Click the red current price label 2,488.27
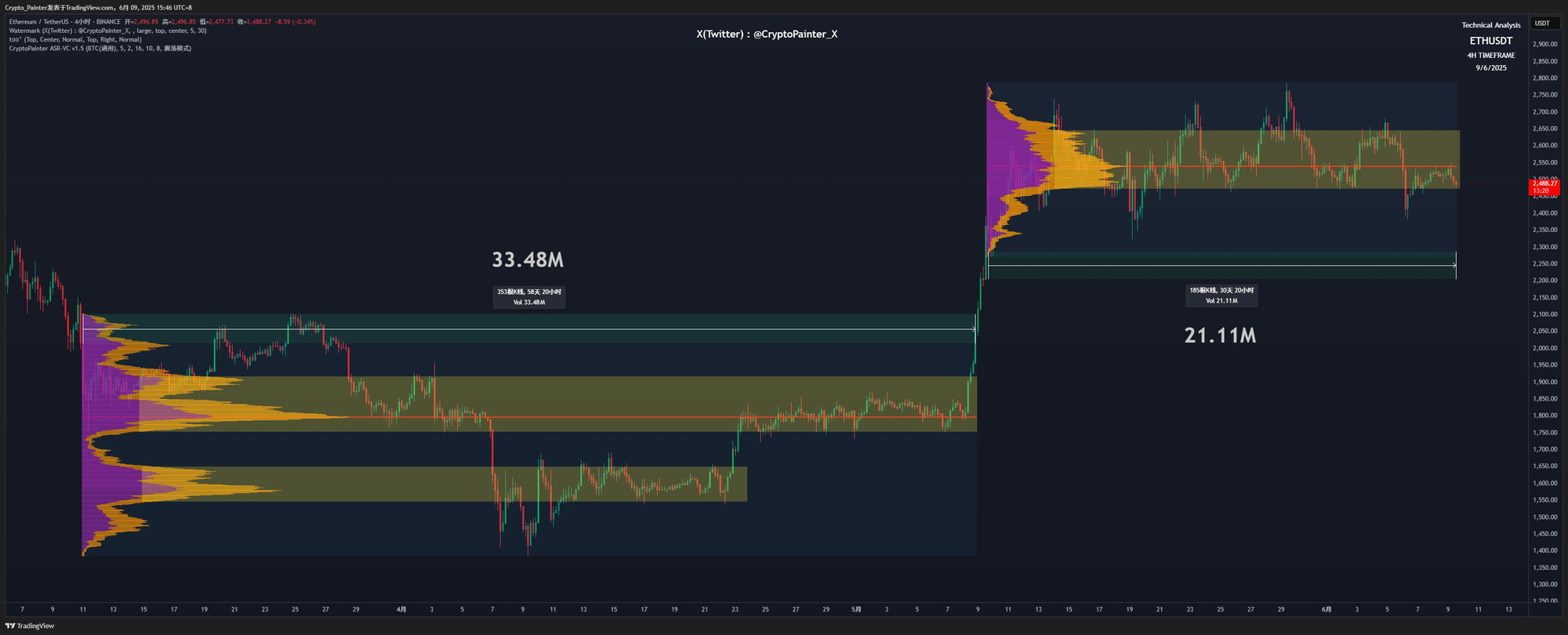The height and width of the screenshot is (635, 1568). (x=1544, y=184)
